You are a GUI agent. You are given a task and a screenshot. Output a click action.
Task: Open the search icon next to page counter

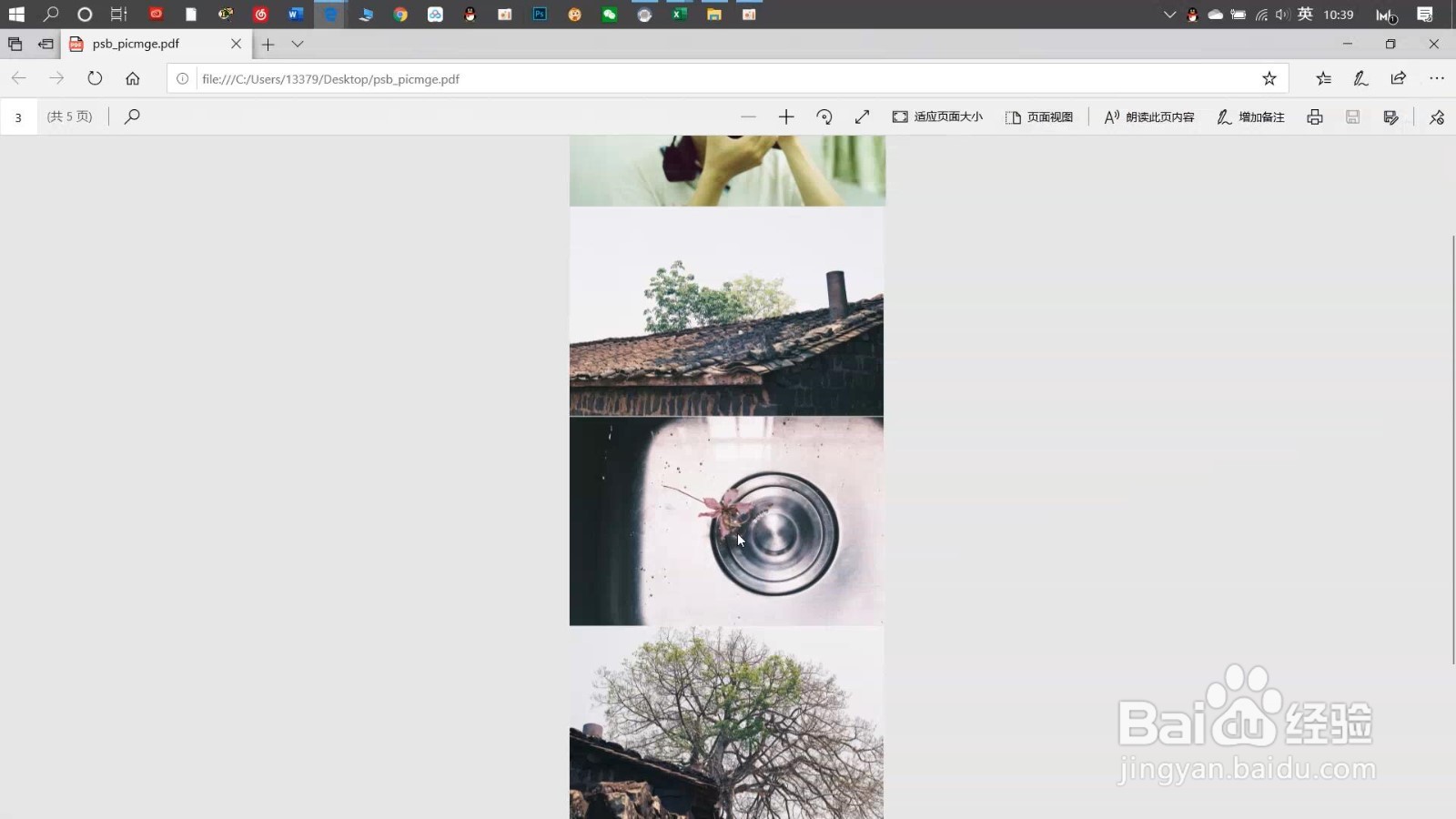tap(132, 116)
